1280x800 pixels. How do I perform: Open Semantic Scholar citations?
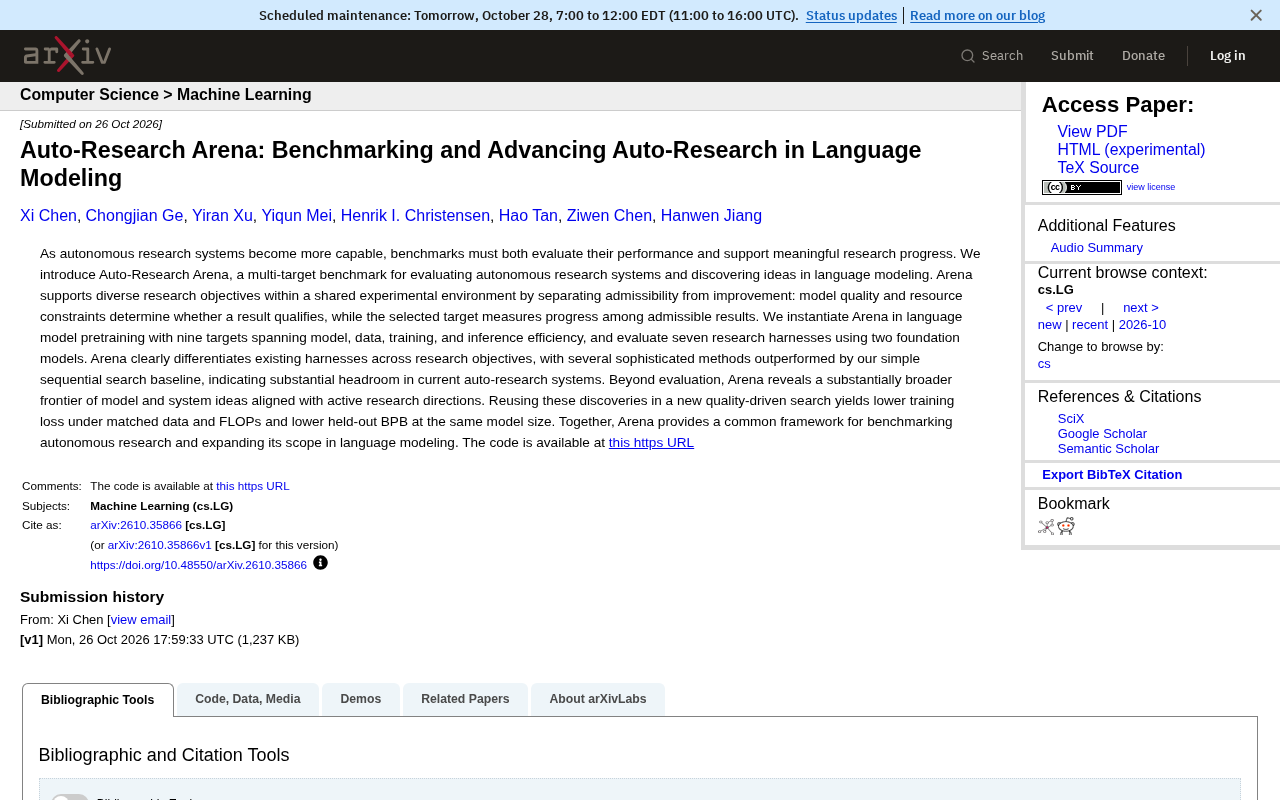(1108, 449)
